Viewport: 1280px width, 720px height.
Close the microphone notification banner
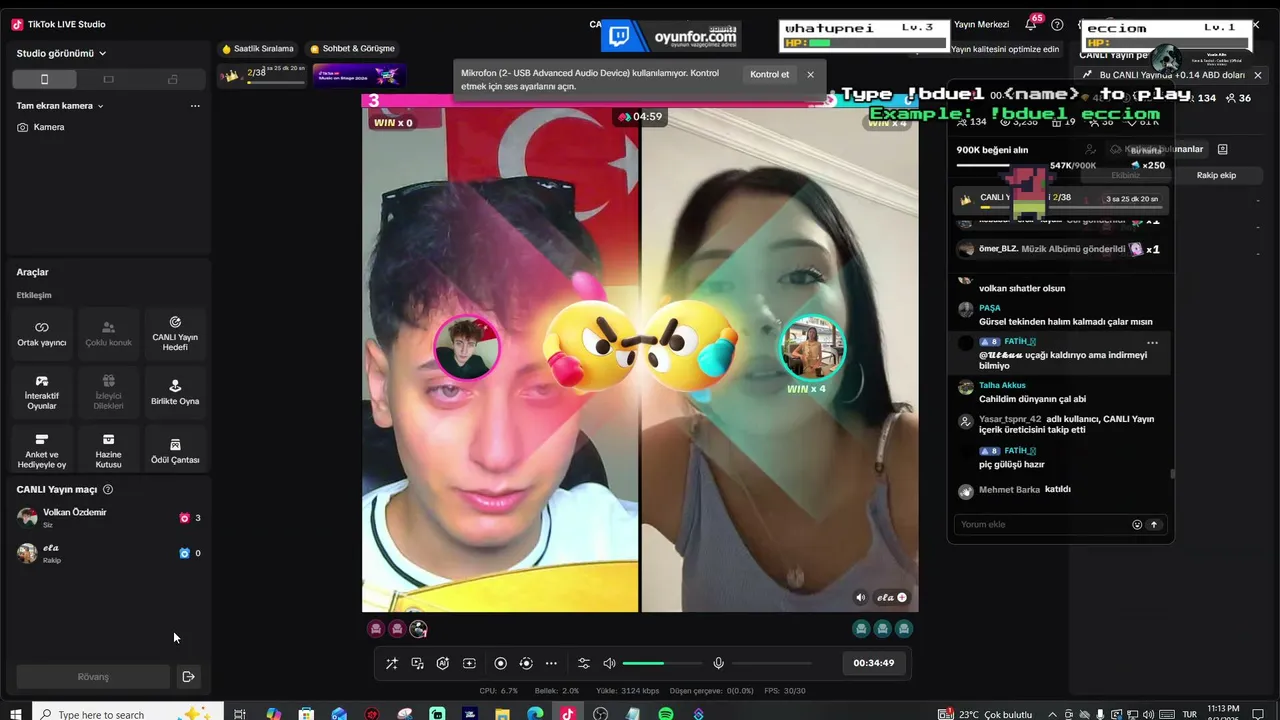810,75
